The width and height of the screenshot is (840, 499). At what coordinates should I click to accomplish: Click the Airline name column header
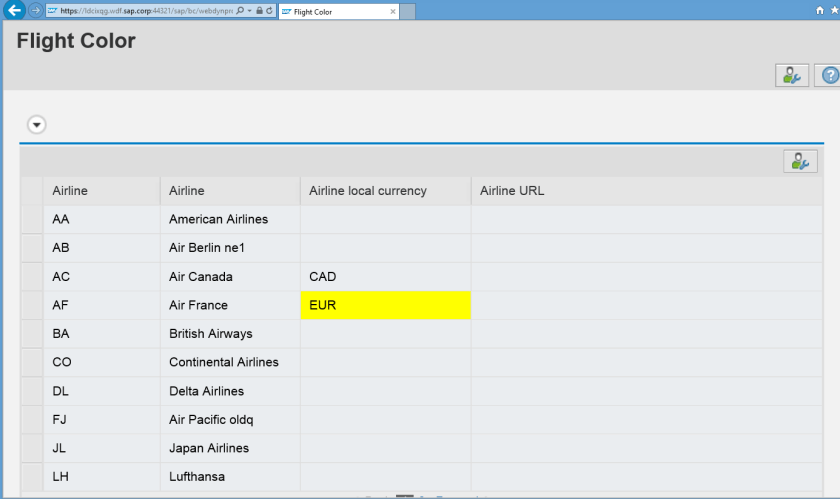coord(230,191)
